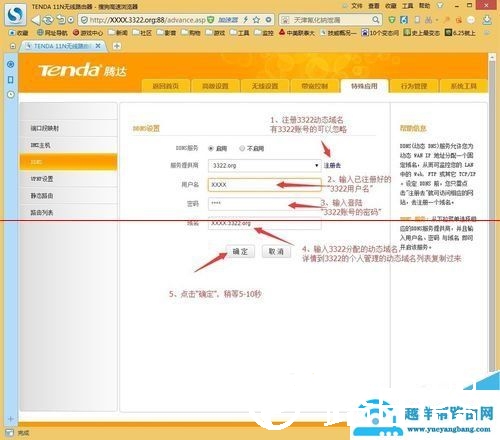Click the 密码 password field
Viewport: 500px width, 440px height.
pos(265,204)
